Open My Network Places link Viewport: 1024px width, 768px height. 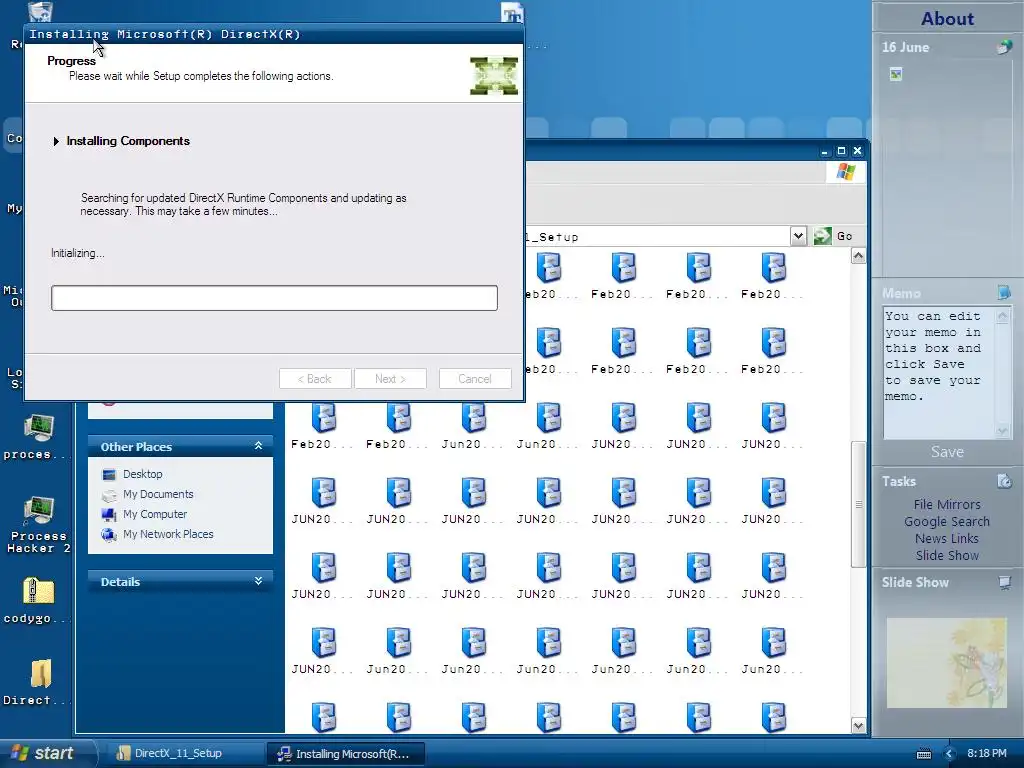pyautogui.click(x=168, y=534)
